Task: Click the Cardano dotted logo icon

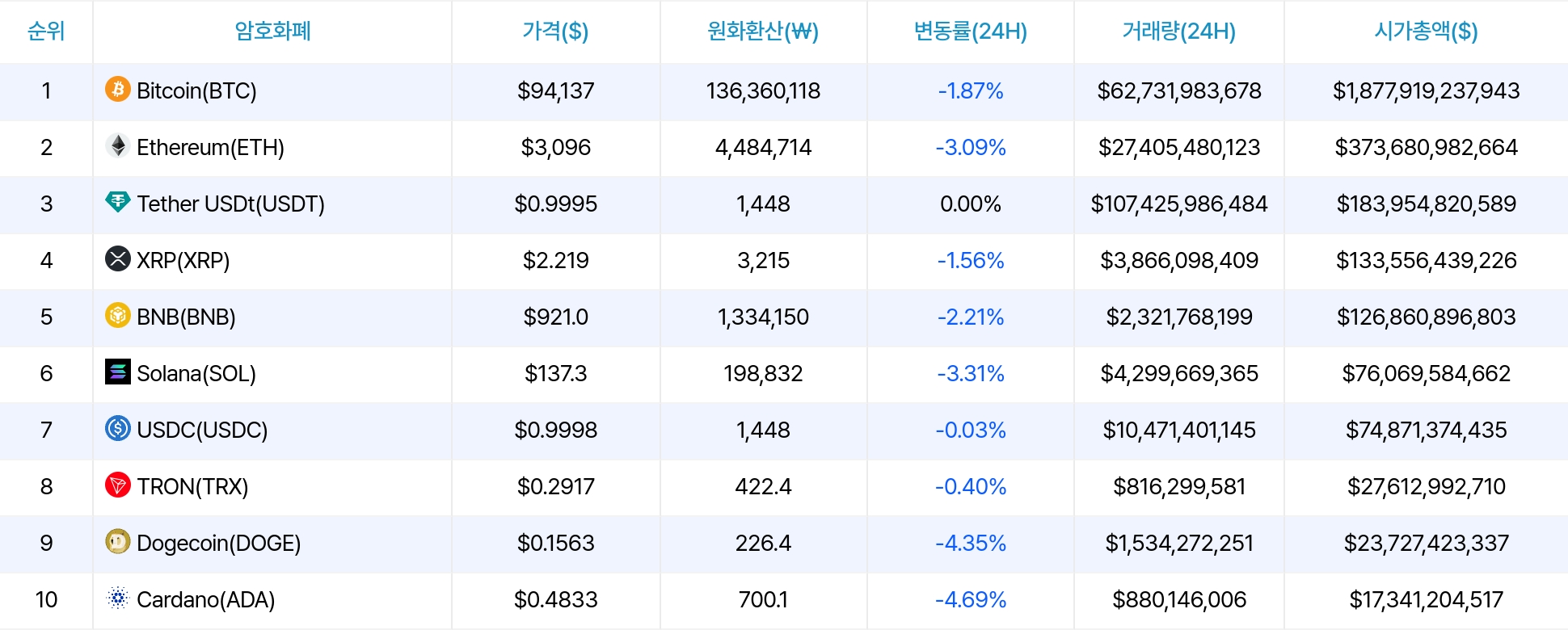Action: [x=118, y=598]
